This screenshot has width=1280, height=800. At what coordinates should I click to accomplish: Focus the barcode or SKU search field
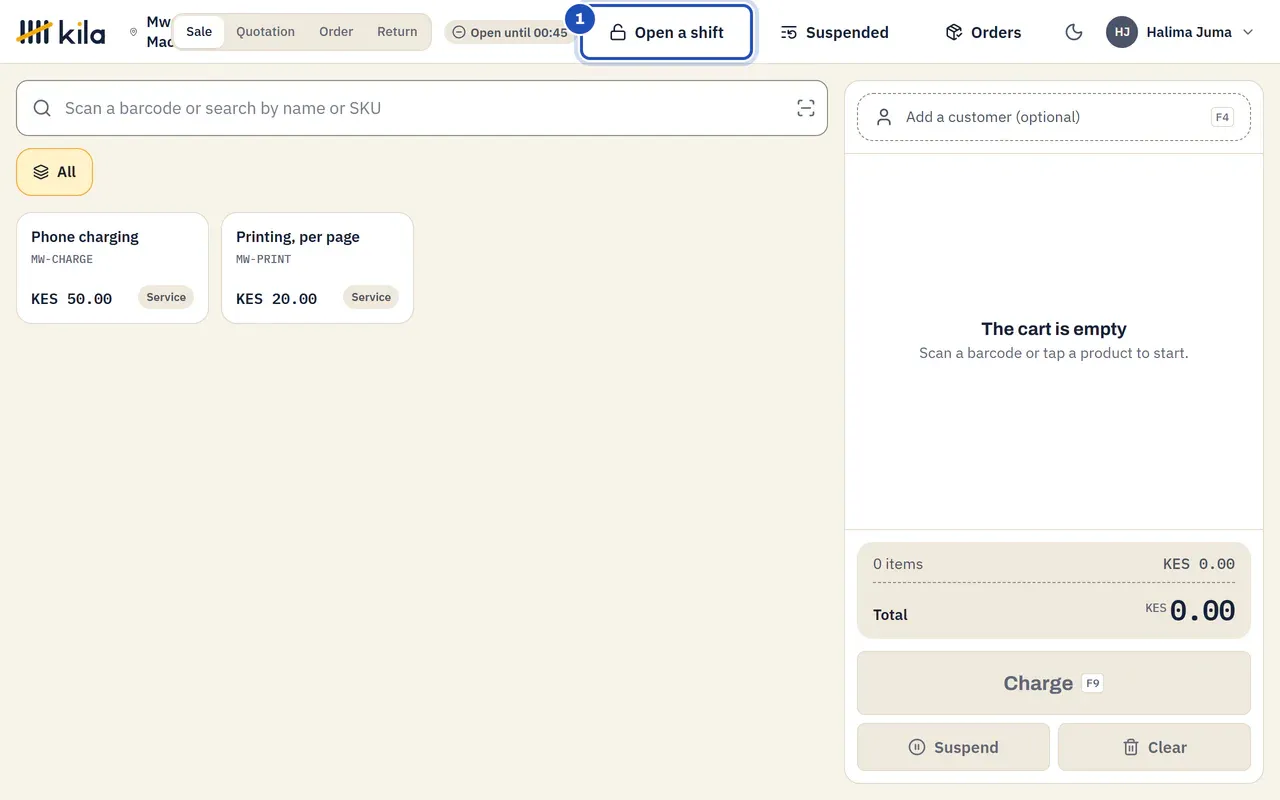tap(422, 108)
